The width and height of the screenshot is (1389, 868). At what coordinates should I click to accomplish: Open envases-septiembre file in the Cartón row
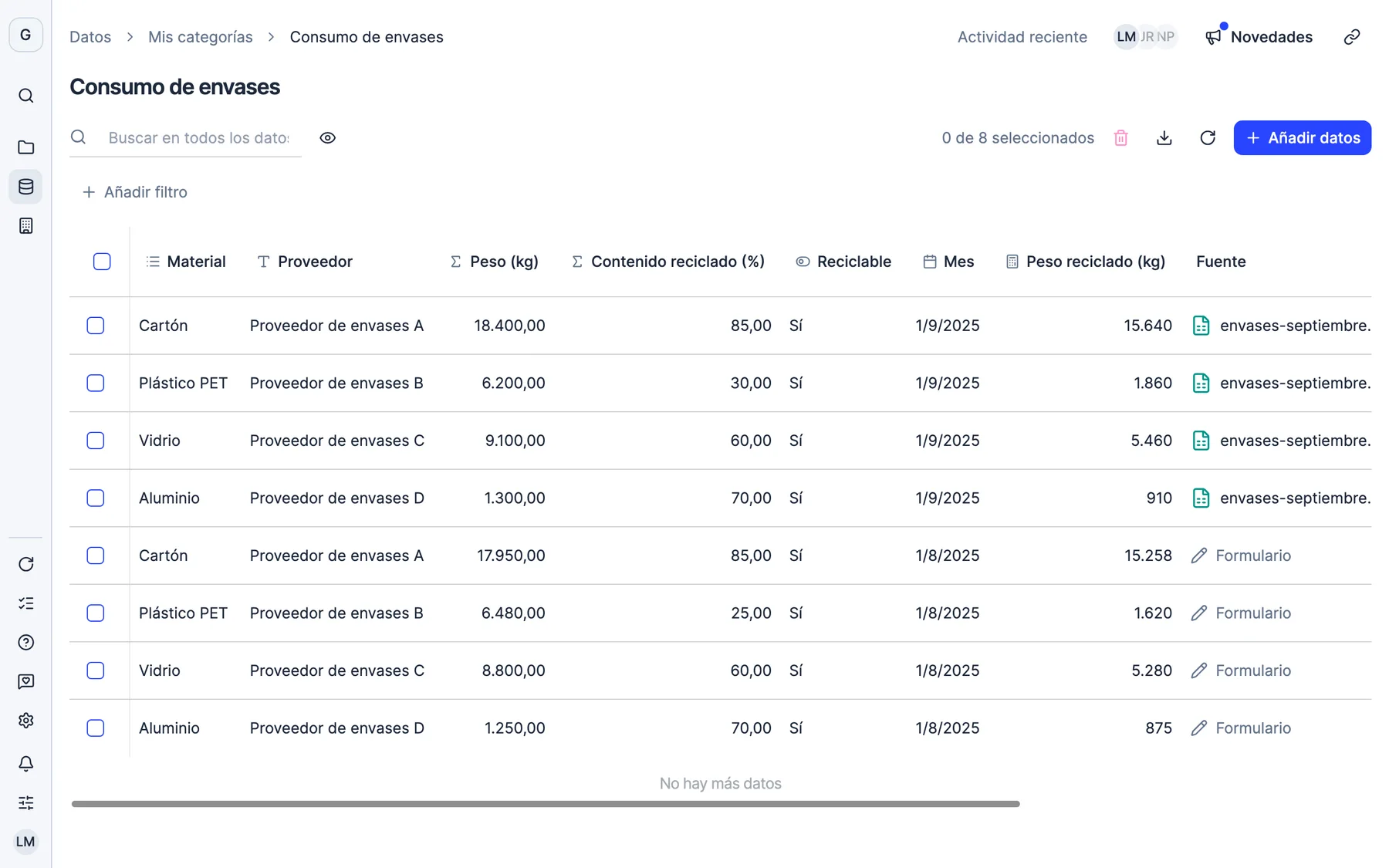(1281, 326)
